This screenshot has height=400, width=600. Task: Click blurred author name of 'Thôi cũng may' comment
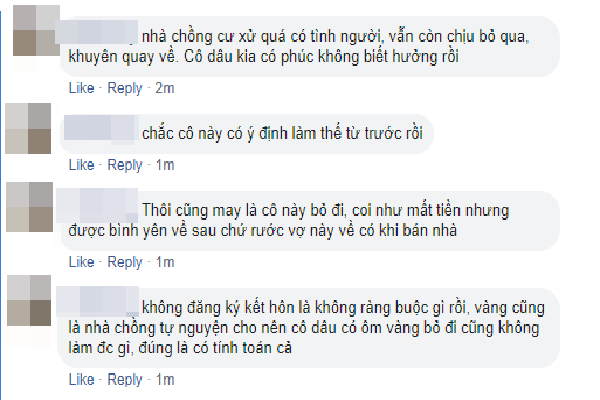(x=97, y=206)
